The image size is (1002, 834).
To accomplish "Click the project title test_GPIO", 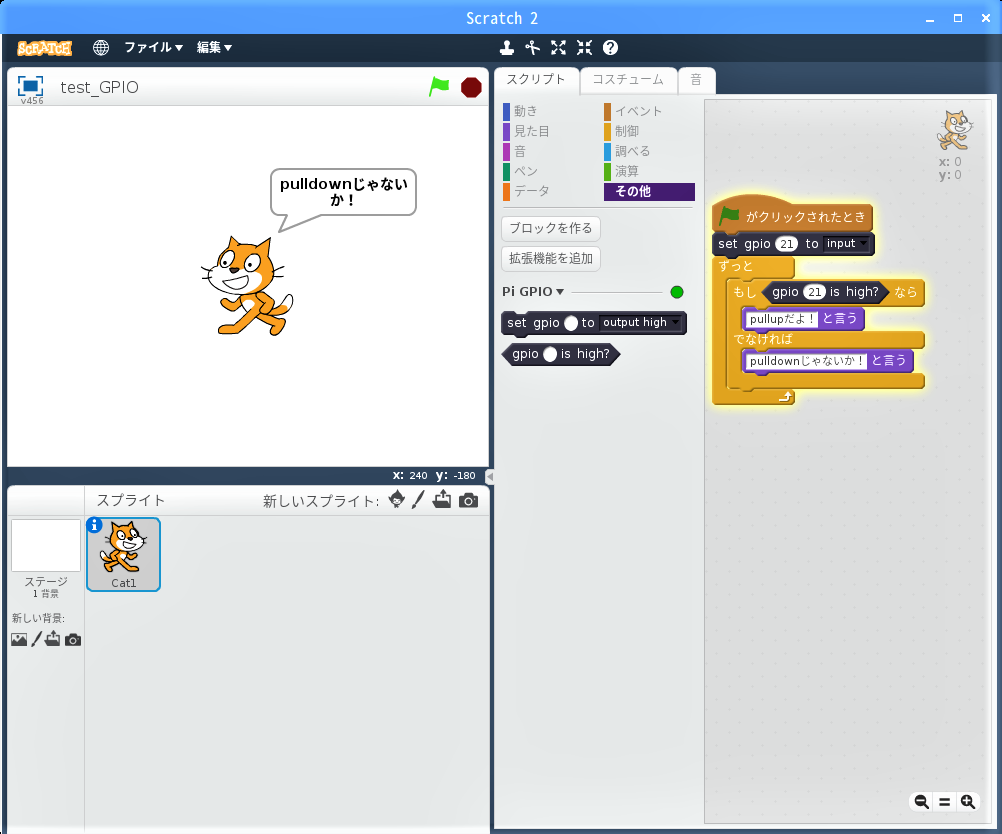I will pos(100,87).
